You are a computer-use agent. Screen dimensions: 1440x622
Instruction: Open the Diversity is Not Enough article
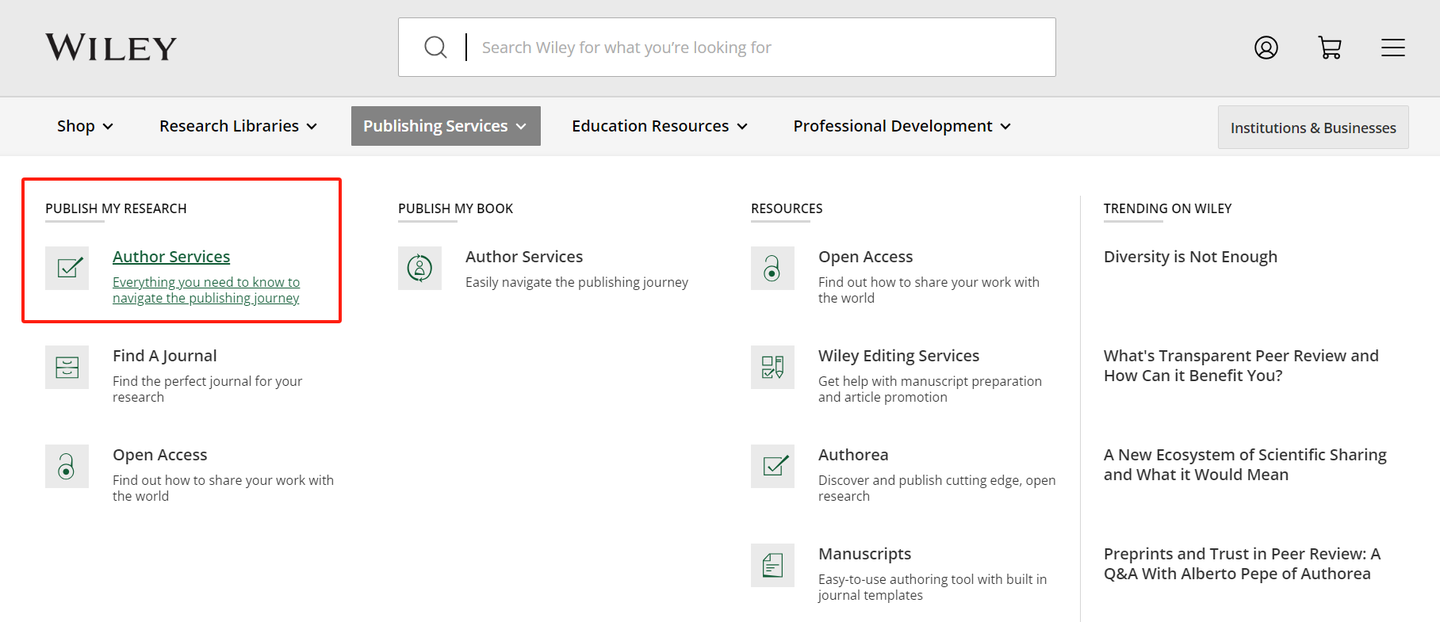[1190, 257]
